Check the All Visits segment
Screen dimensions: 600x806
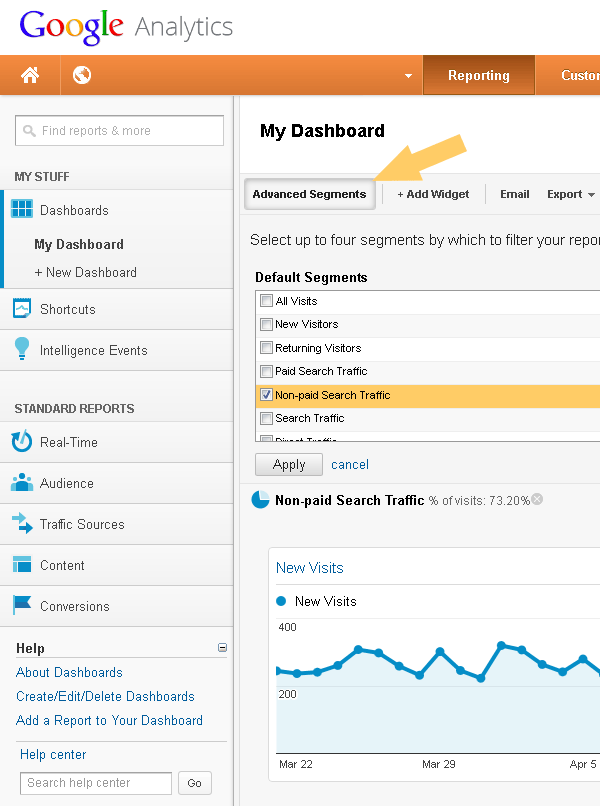pos(266,301)
